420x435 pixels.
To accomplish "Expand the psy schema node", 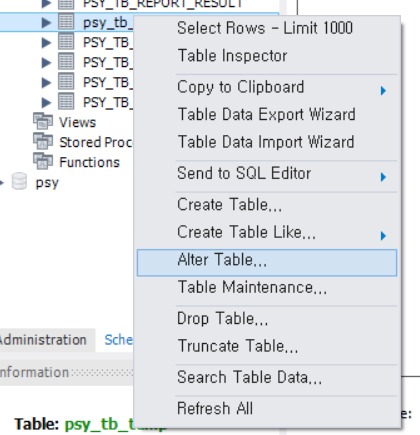I will tap(2, 182).
